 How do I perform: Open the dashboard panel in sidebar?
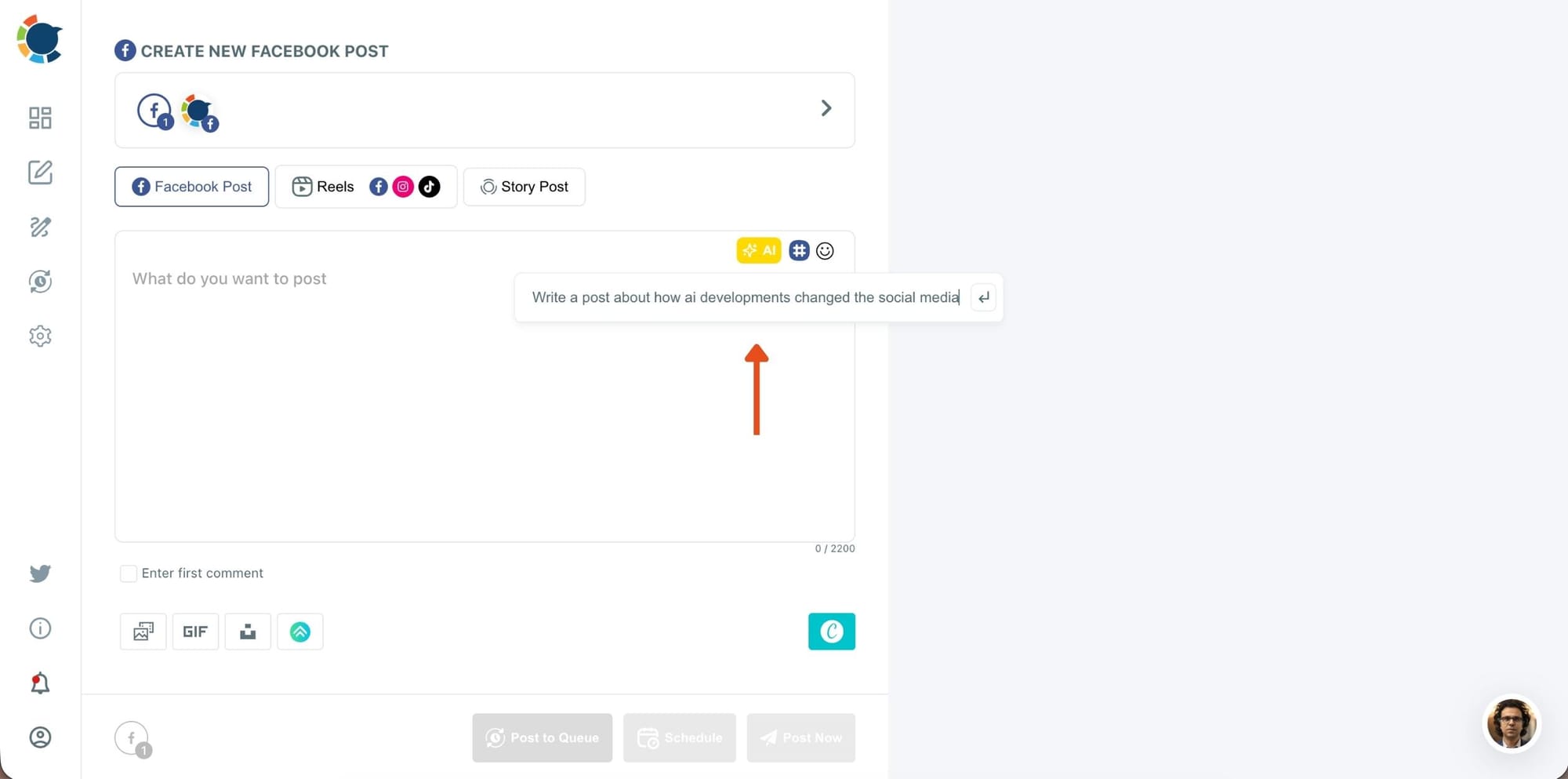point(40,118)
